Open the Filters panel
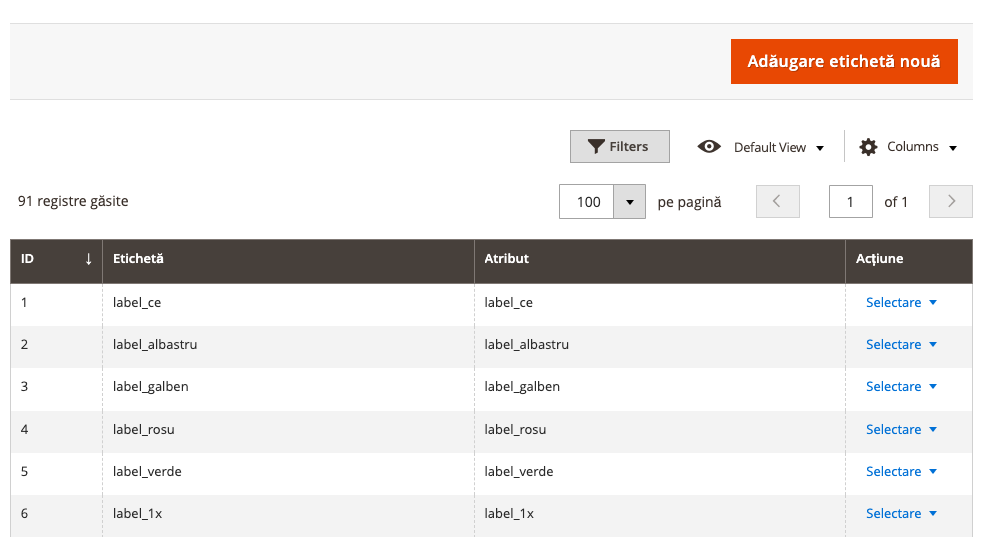995x537 pixels. point(619,147)
